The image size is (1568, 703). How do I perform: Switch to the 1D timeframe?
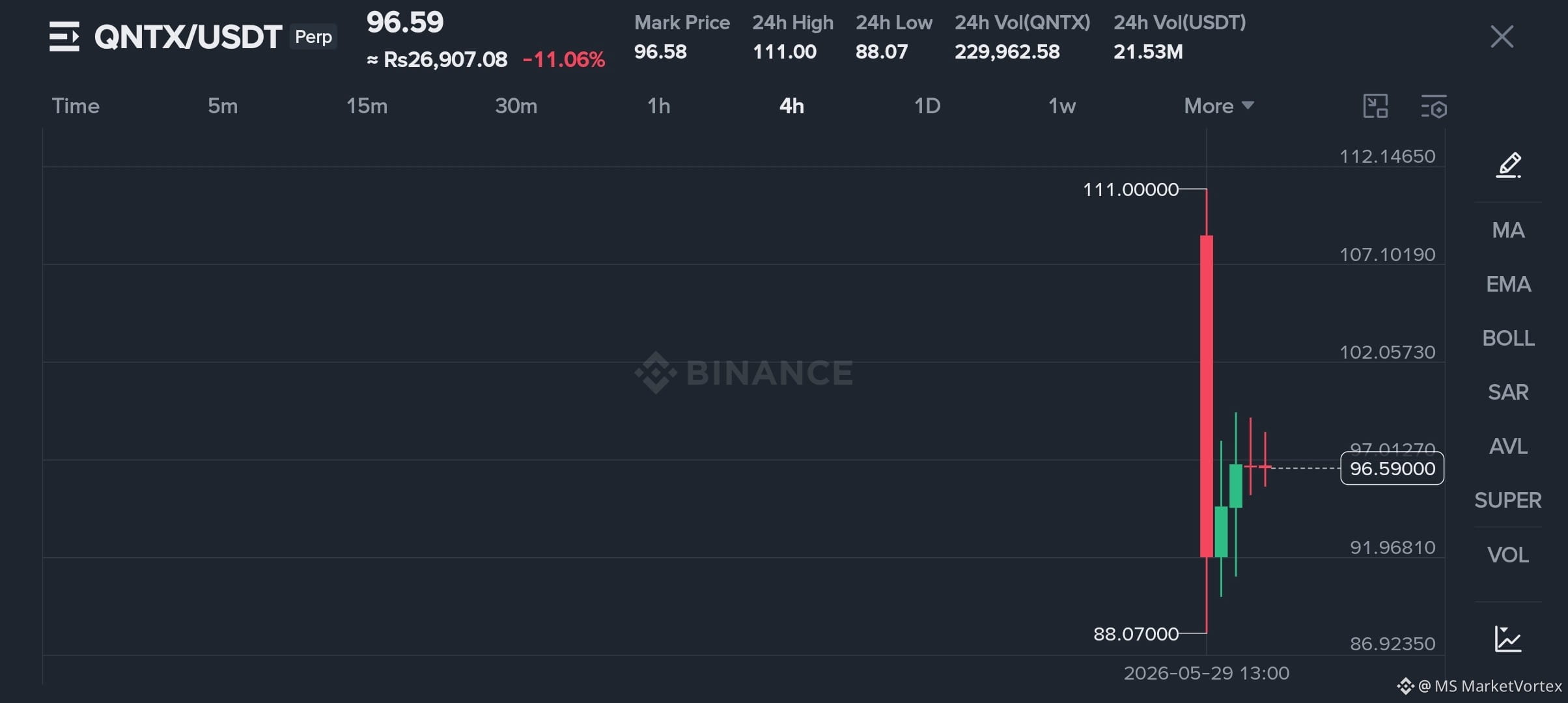click(927, 105)
